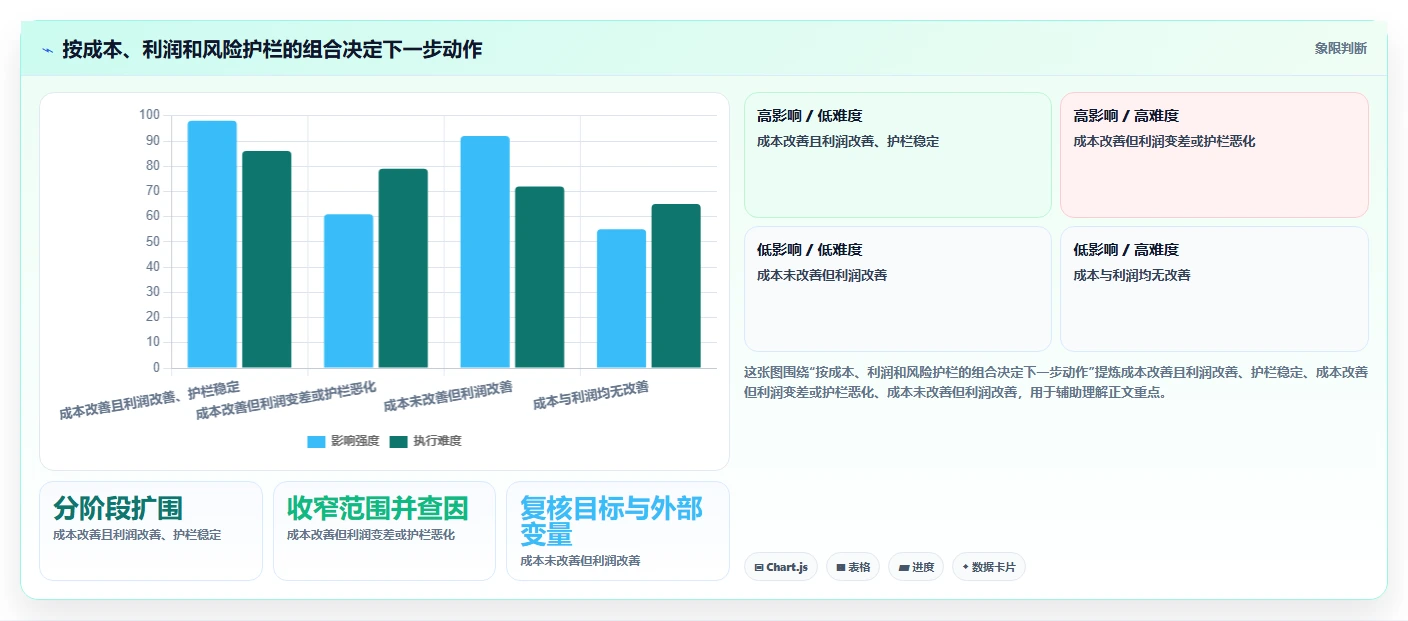This screenshot has width=1408, height=621.
Task: Click the 象限判断 label in the header
Action: pos(1340,48)
